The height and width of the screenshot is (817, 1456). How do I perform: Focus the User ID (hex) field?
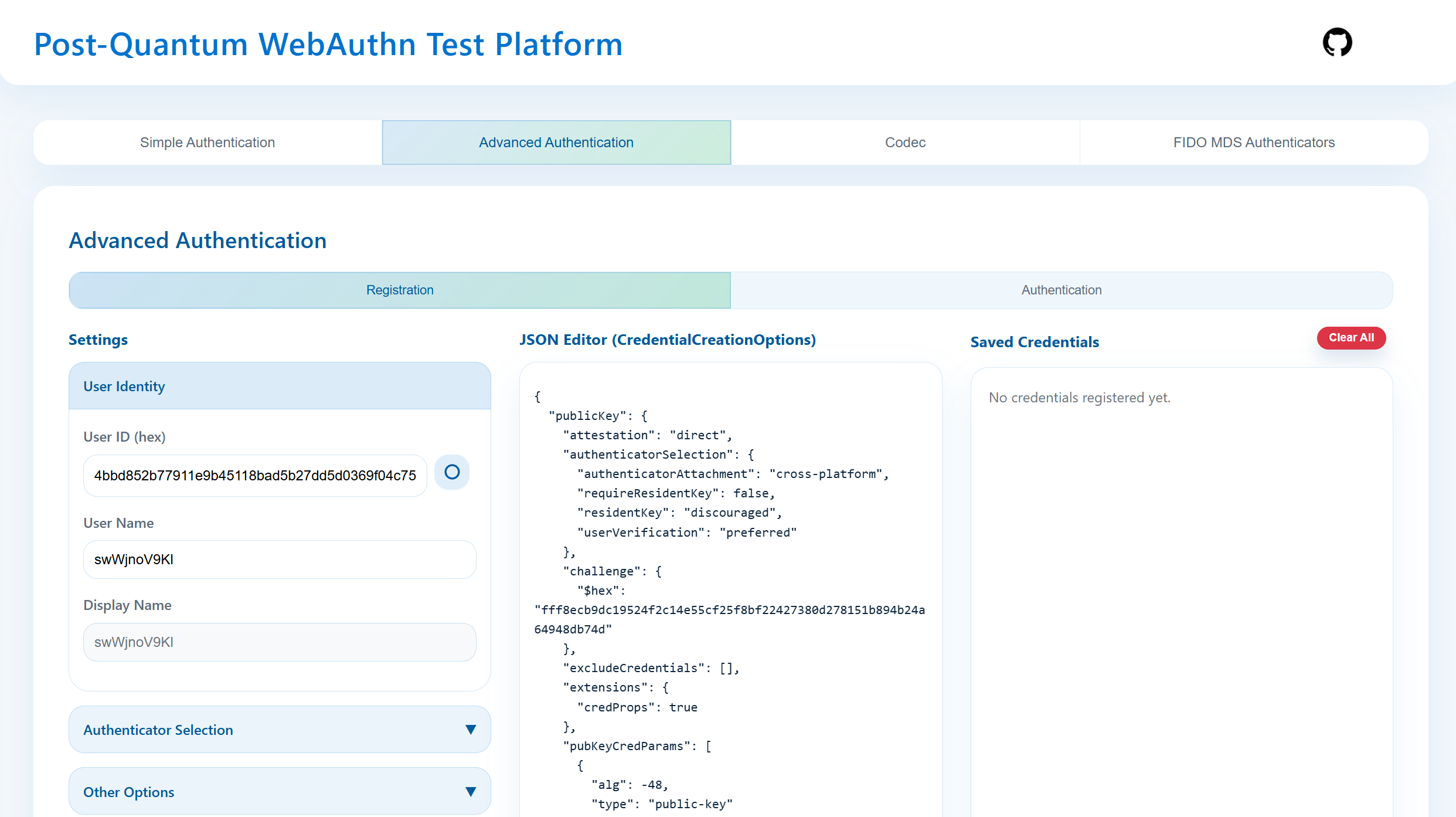pyautogui.click(x=255, y=476)
